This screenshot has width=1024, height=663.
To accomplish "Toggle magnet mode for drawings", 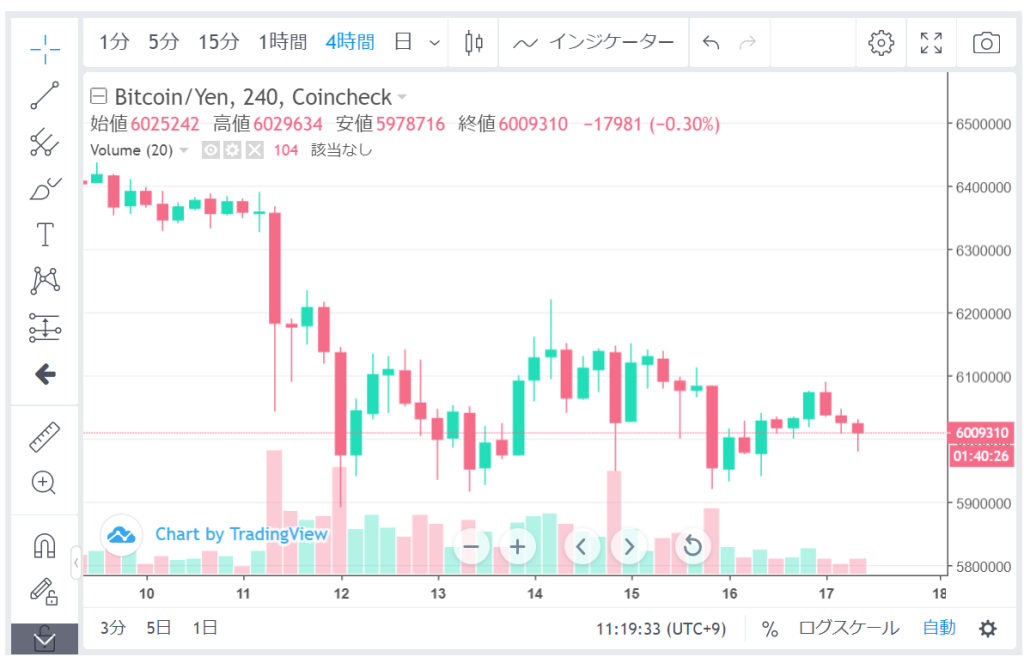I will pyautogui.click(x=45, y=545).
